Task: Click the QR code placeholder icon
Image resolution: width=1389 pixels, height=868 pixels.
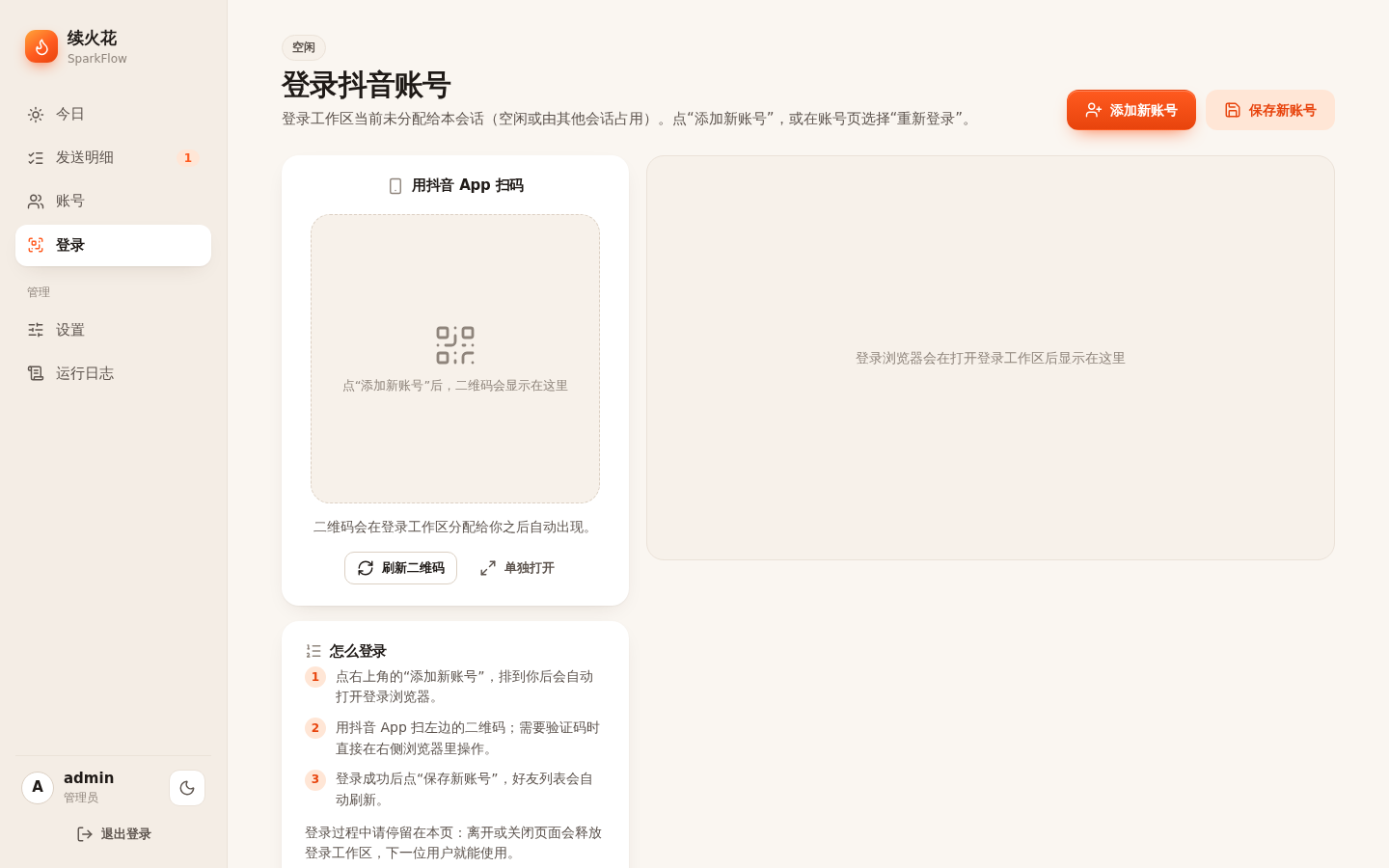Action: [x=455, y=345]
